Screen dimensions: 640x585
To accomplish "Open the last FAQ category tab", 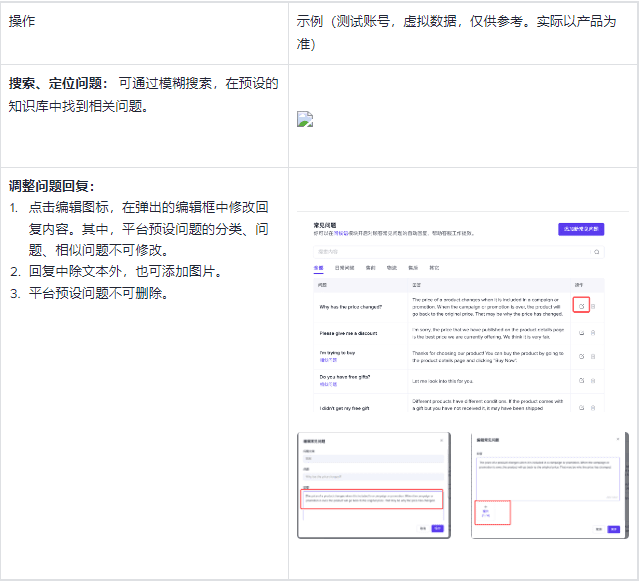I will (x=434, y=268).
